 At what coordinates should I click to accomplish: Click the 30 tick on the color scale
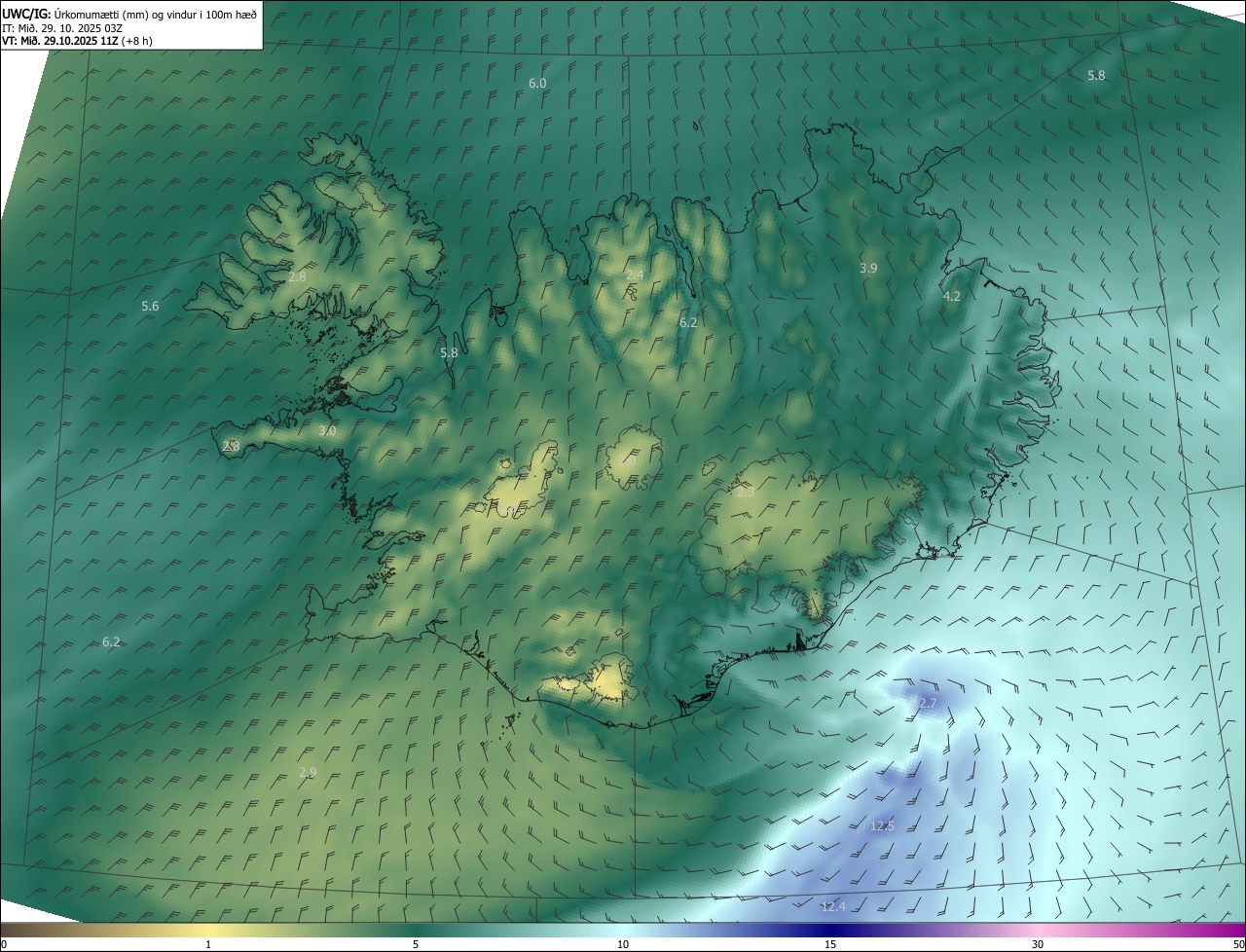[x=1038, y=944]
